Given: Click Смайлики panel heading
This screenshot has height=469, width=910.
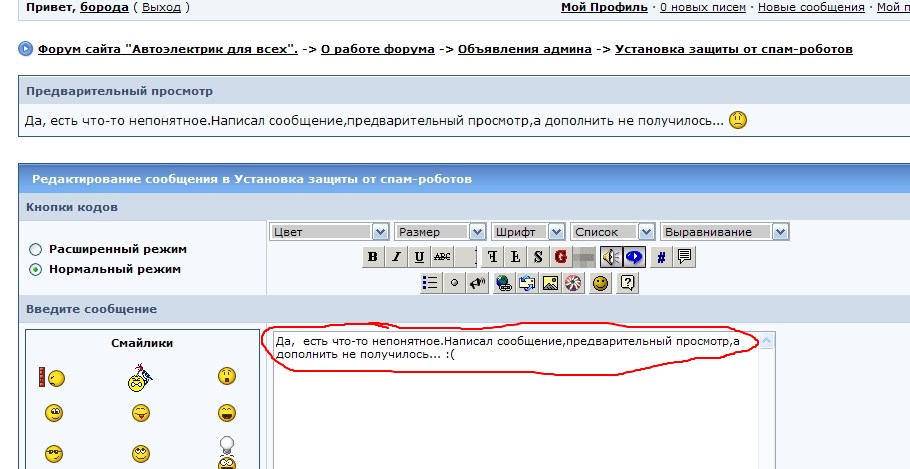Looking at the screenshot, I should tap(142, 343).
